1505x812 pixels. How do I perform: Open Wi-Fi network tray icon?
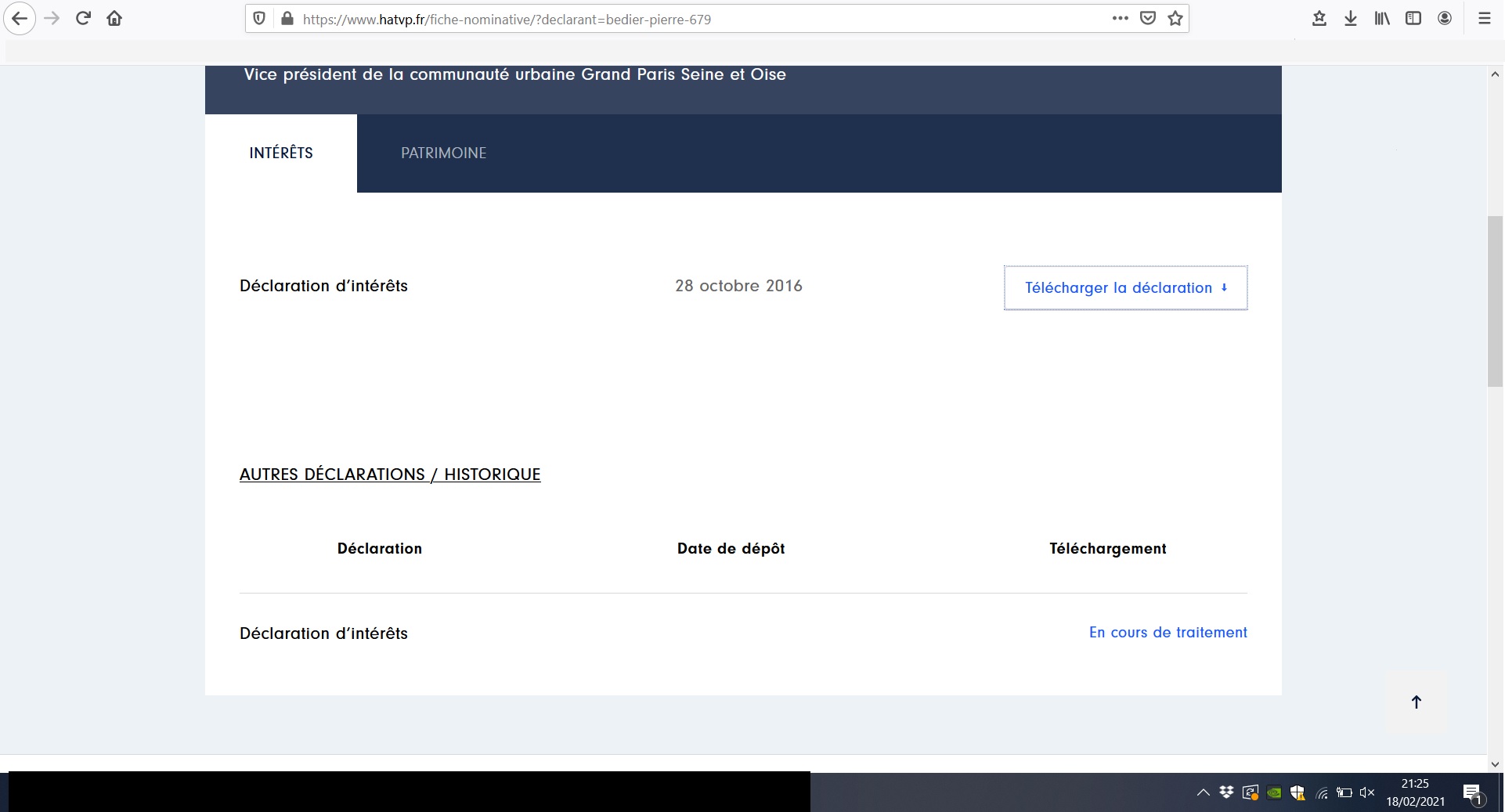pyautogui.click(x=1322, y=793)
